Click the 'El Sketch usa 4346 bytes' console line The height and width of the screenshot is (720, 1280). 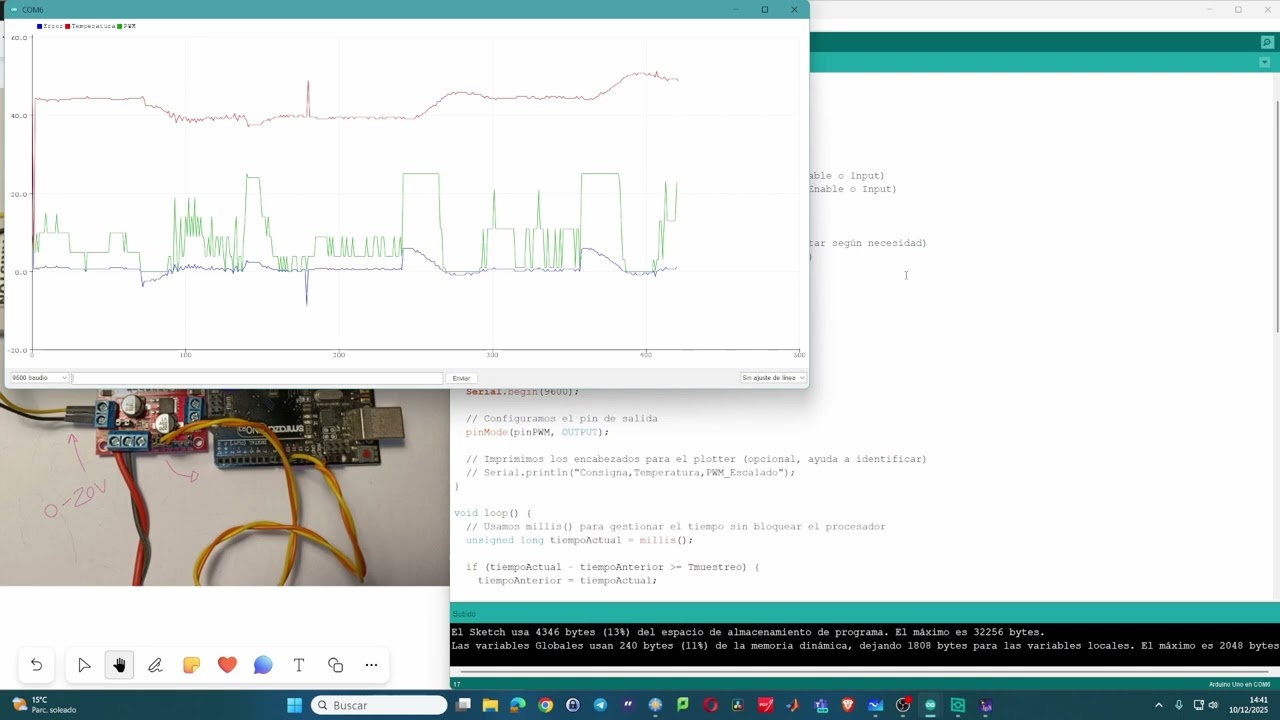(748, 632)
